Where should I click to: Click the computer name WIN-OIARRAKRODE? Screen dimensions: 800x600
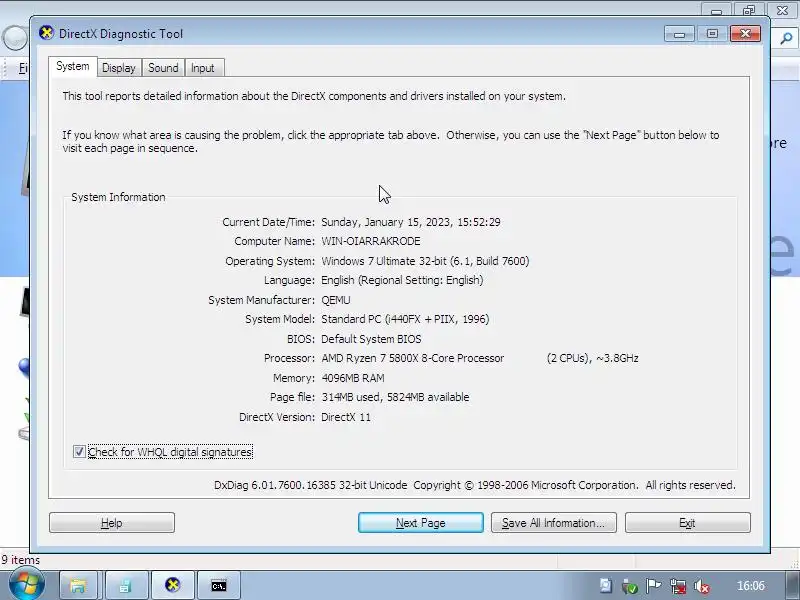(x=371, y=241)
